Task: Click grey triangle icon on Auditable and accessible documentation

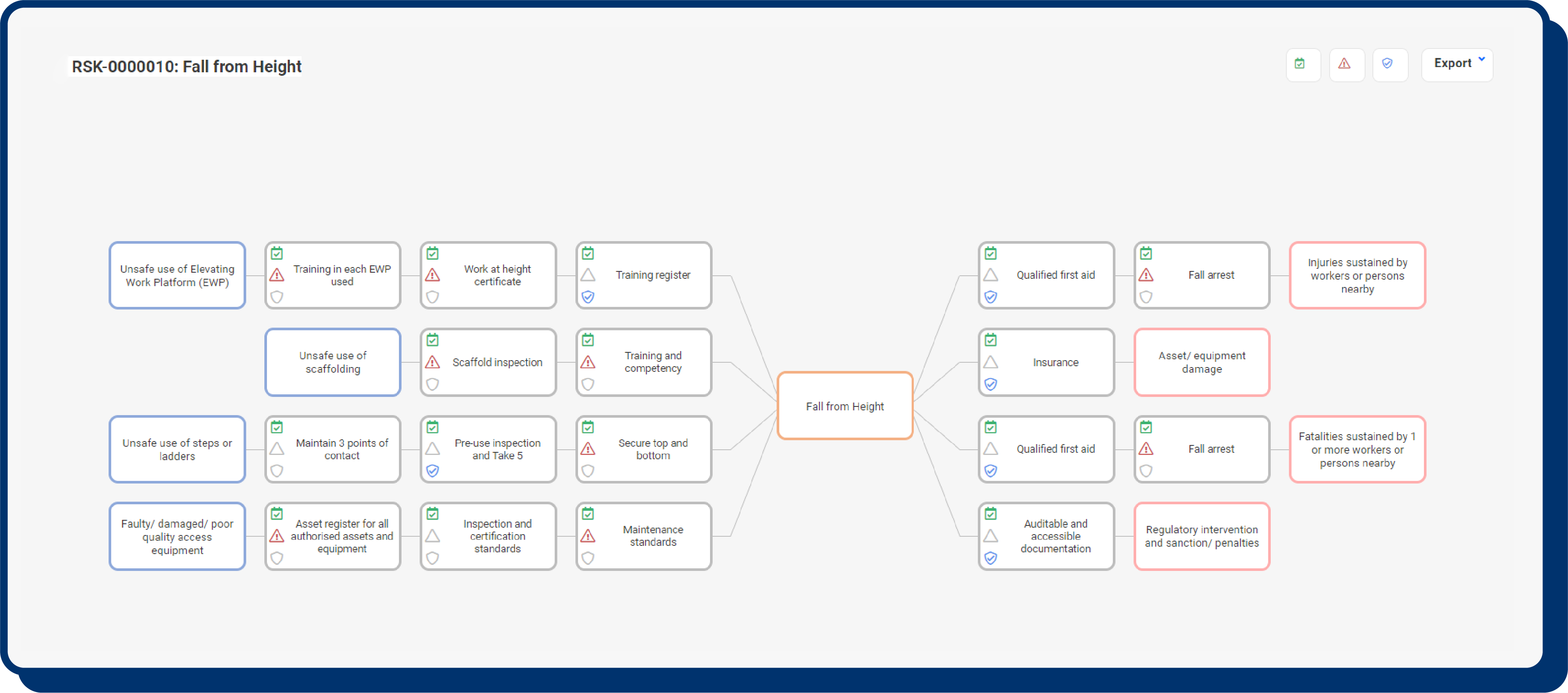Action: (x=991, y=535)
